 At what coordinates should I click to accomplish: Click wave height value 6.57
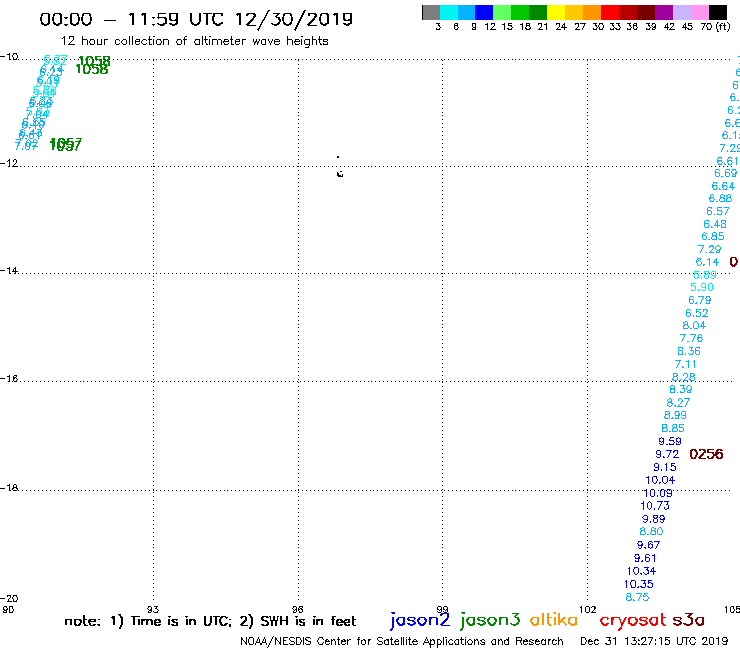(718, 211)
